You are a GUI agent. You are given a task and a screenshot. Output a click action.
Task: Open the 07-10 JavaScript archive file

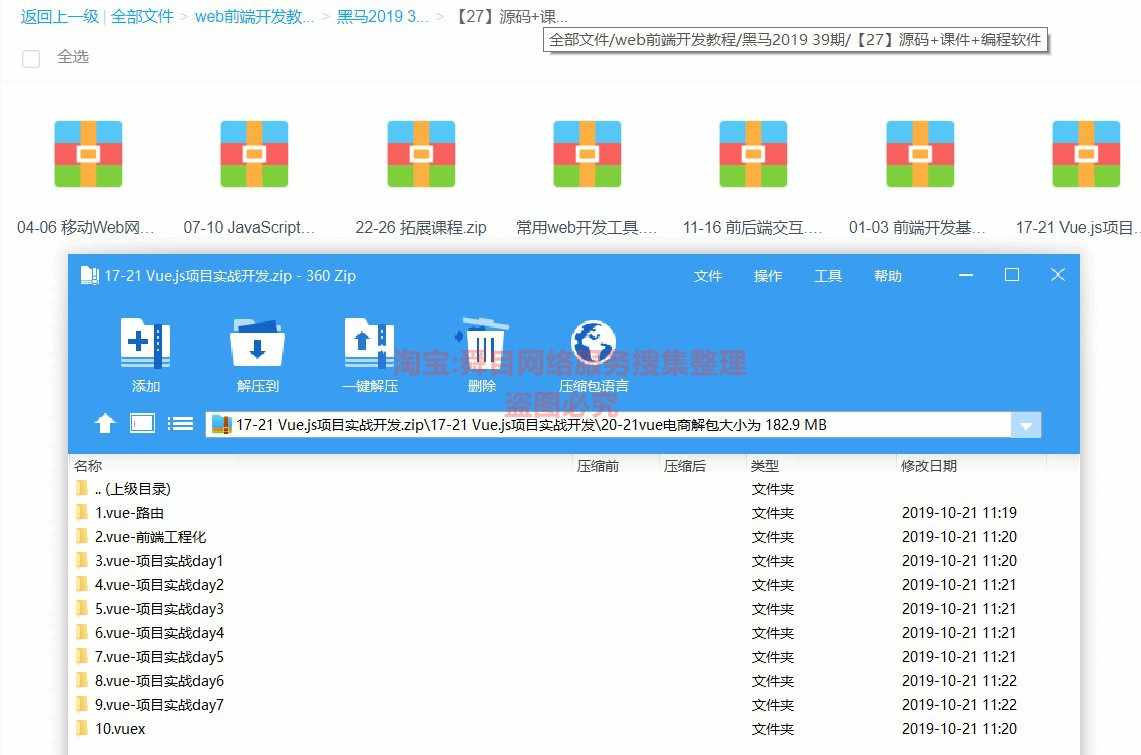[x=255, y=154]
